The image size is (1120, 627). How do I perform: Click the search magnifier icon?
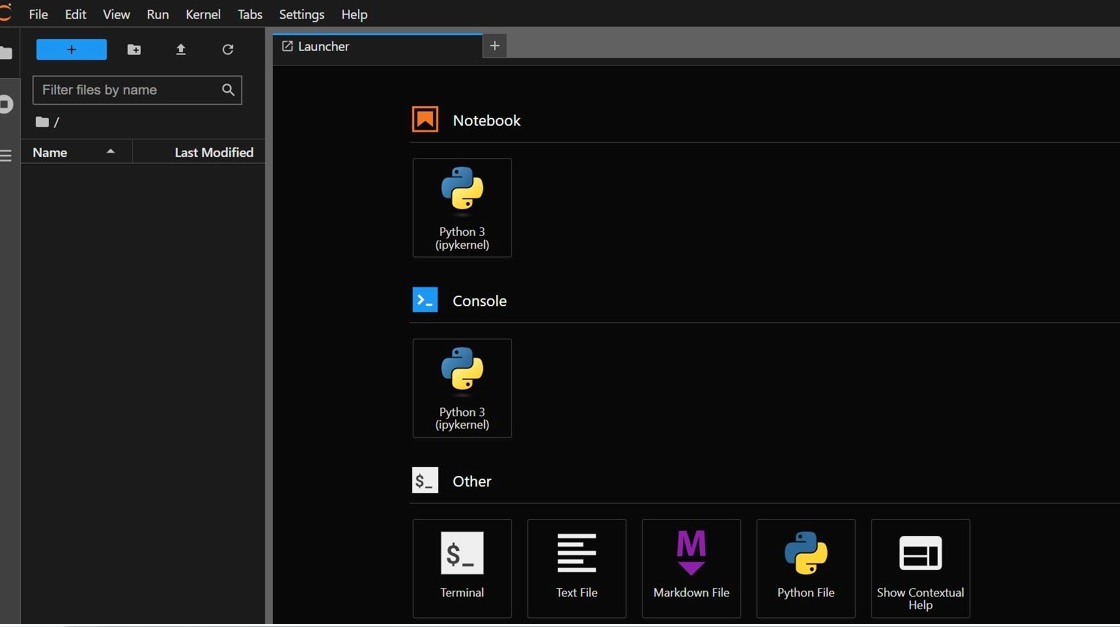point(228,90)
